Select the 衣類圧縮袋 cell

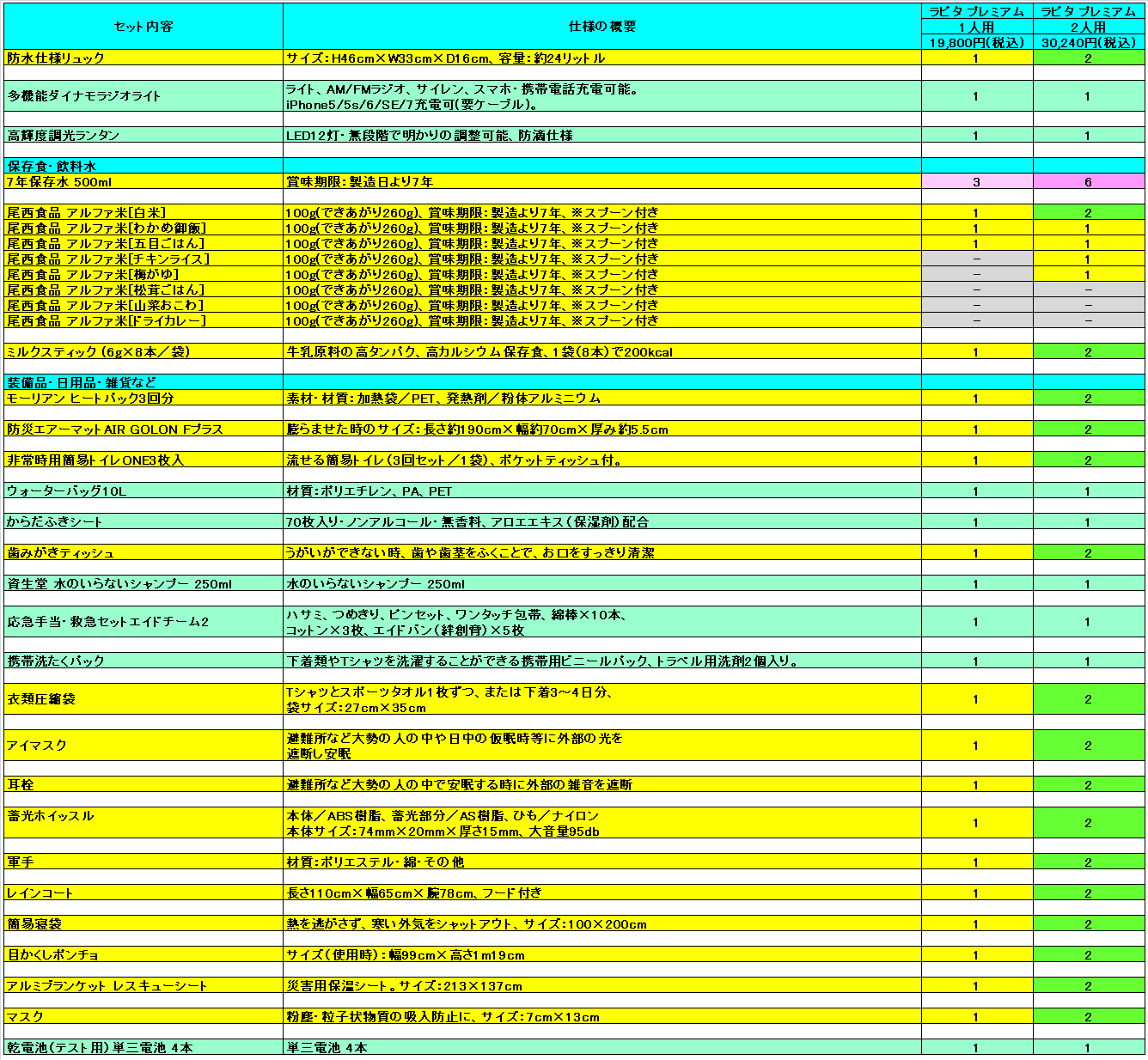click(143, 699)
